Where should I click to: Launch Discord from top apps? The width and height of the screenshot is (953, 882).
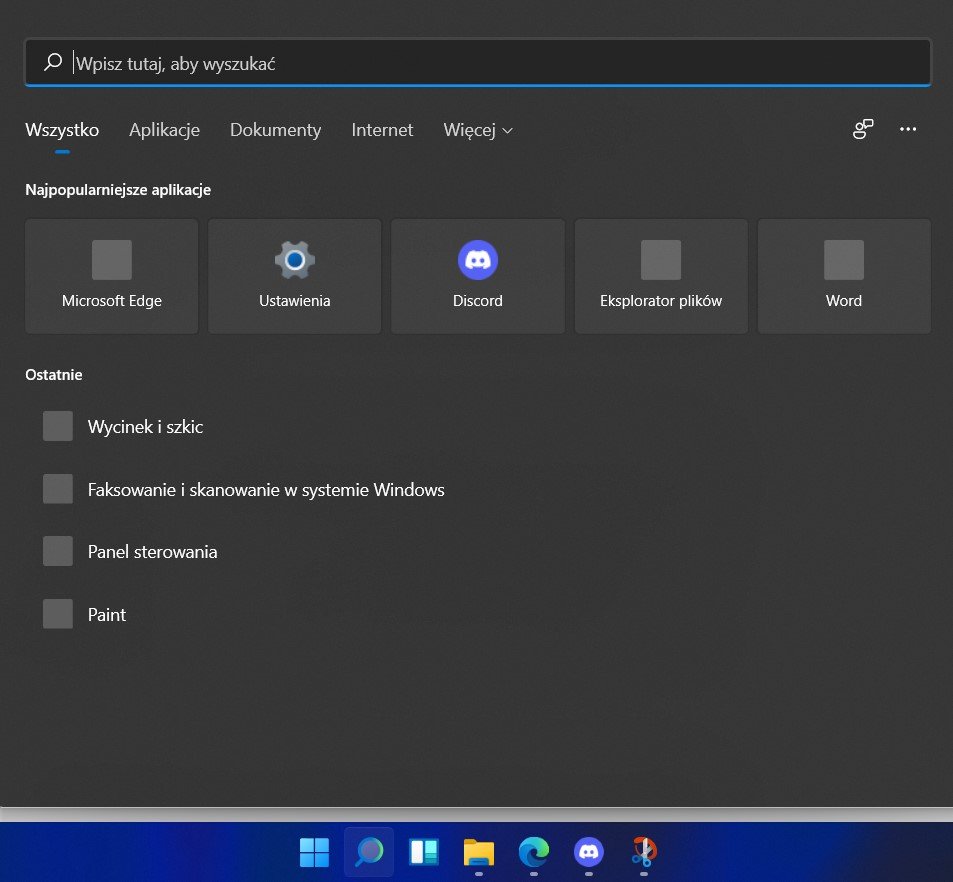click(478, 276)
